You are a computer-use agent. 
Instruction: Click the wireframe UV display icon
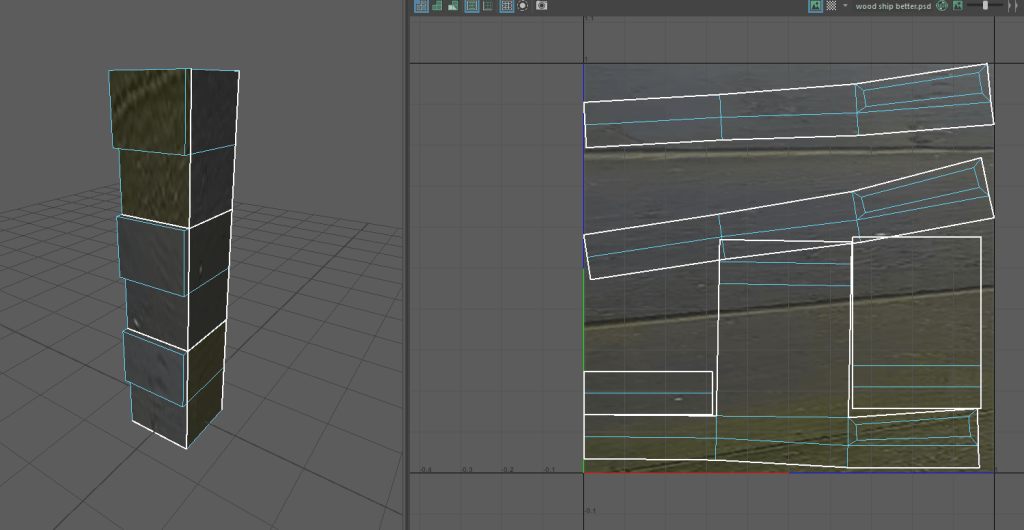click(x=421, y=5)
